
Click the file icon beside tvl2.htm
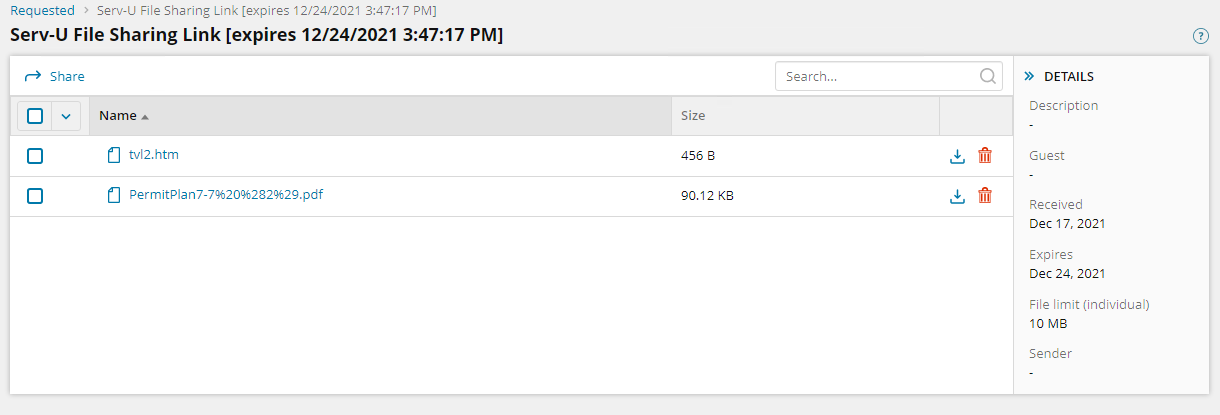pos(113,155)
